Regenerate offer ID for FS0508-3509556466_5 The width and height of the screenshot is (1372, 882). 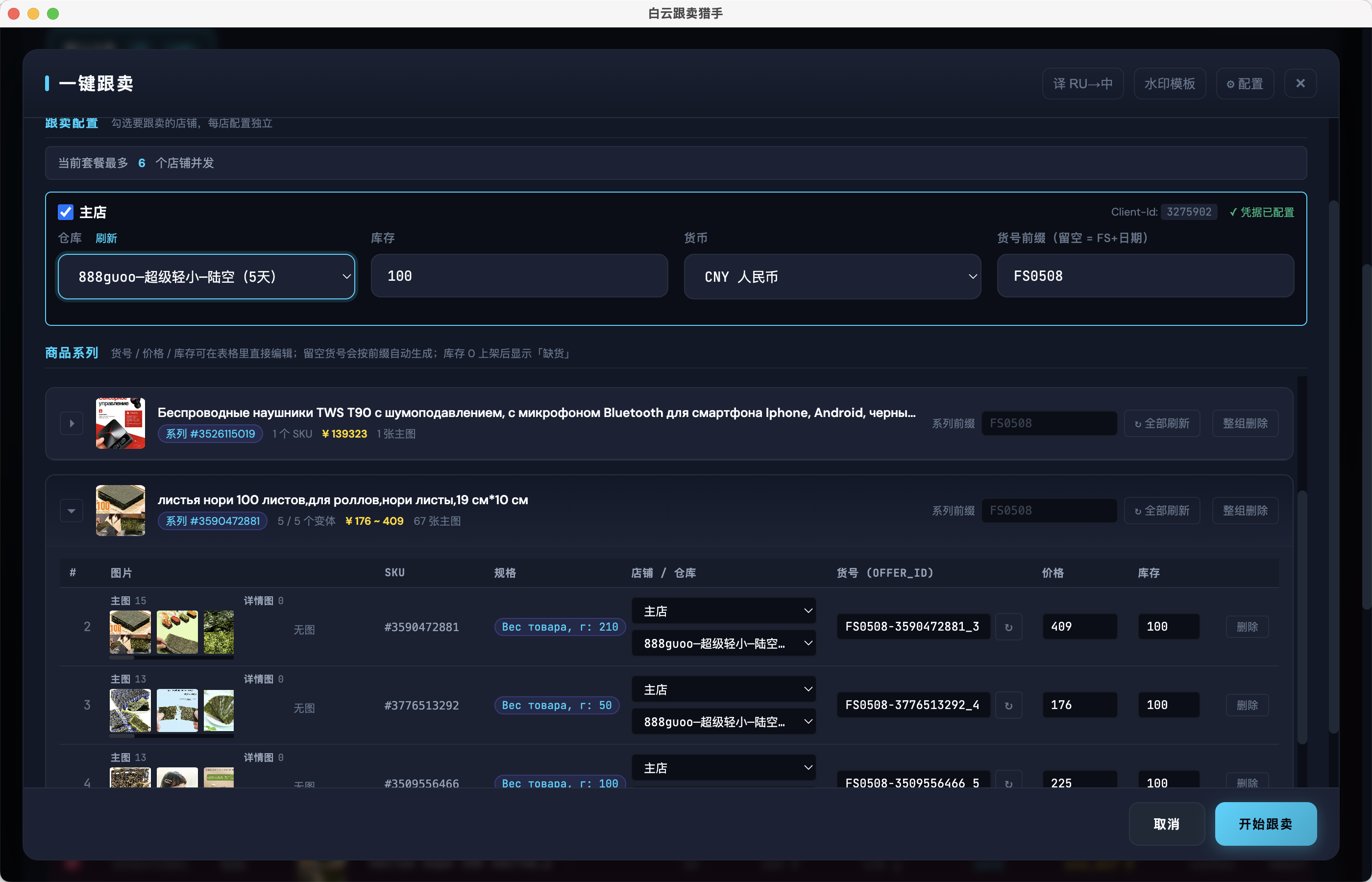pos(1009,780)
